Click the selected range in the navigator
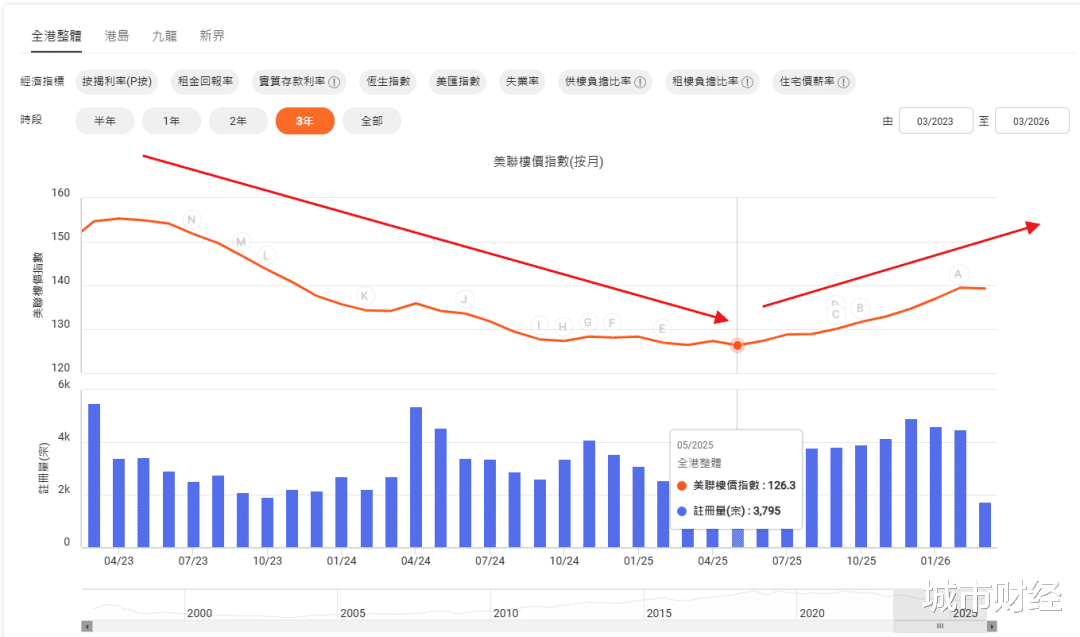Image resolution: width=1080 pixels, height=637 pixels. point(940,605)
